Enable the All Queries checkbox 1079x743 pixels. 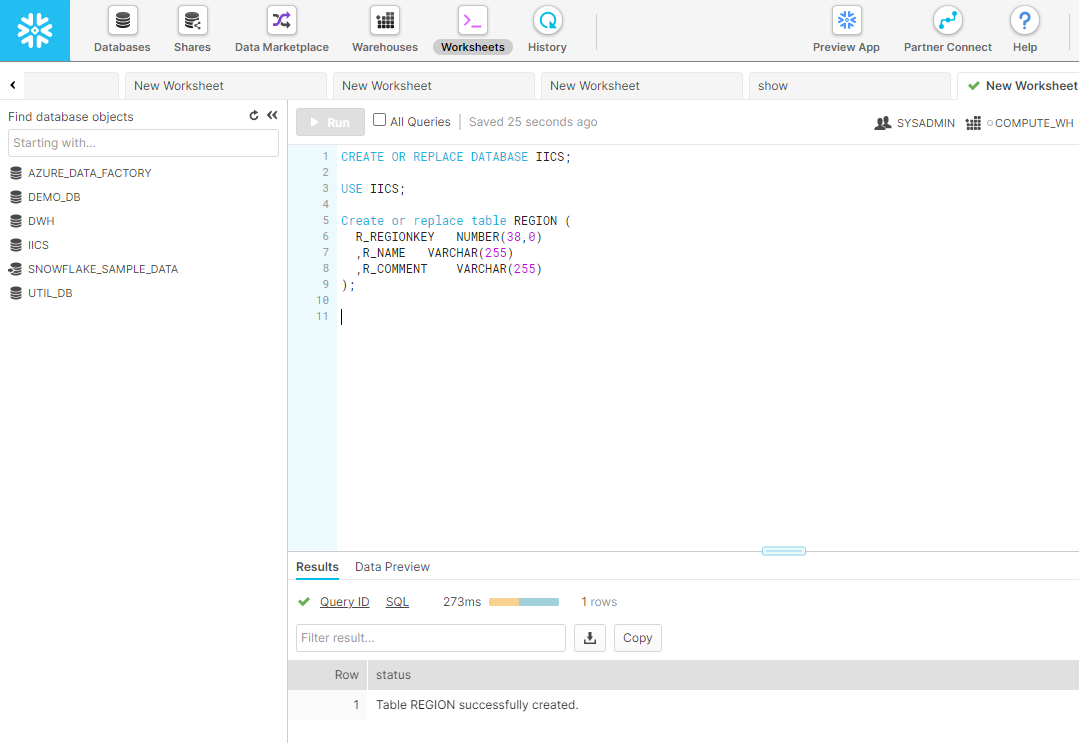pyautogui.click(x=378, y=120)
